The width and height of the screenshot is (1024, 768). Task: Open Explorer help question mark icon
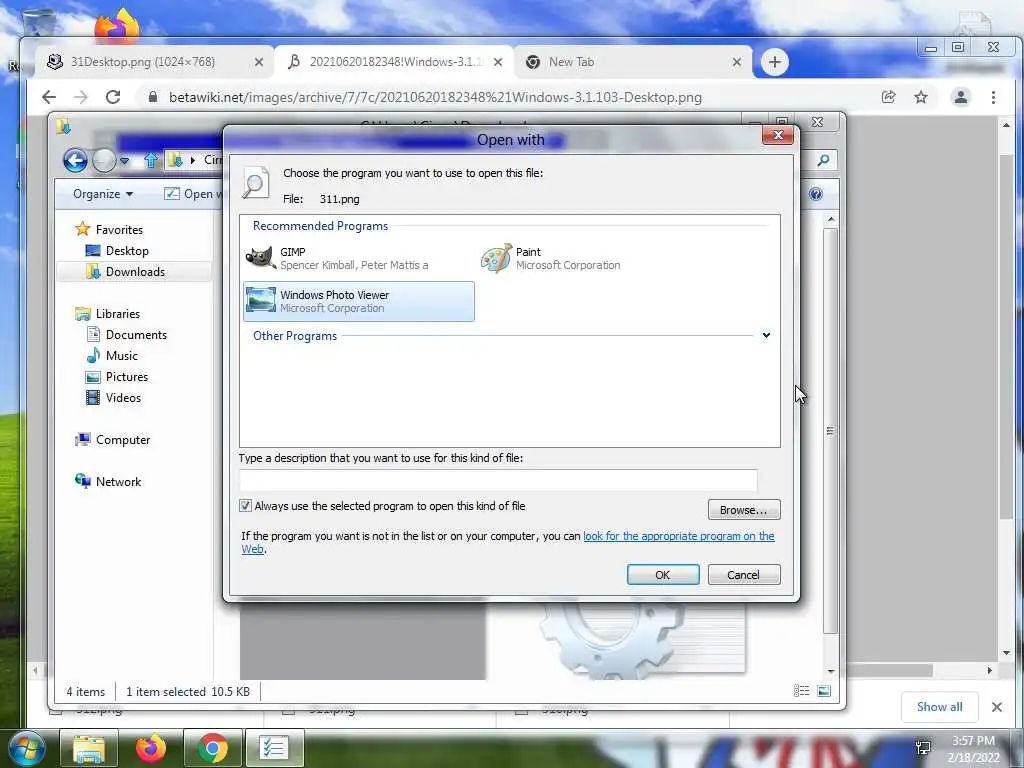(x=816, y=194)
